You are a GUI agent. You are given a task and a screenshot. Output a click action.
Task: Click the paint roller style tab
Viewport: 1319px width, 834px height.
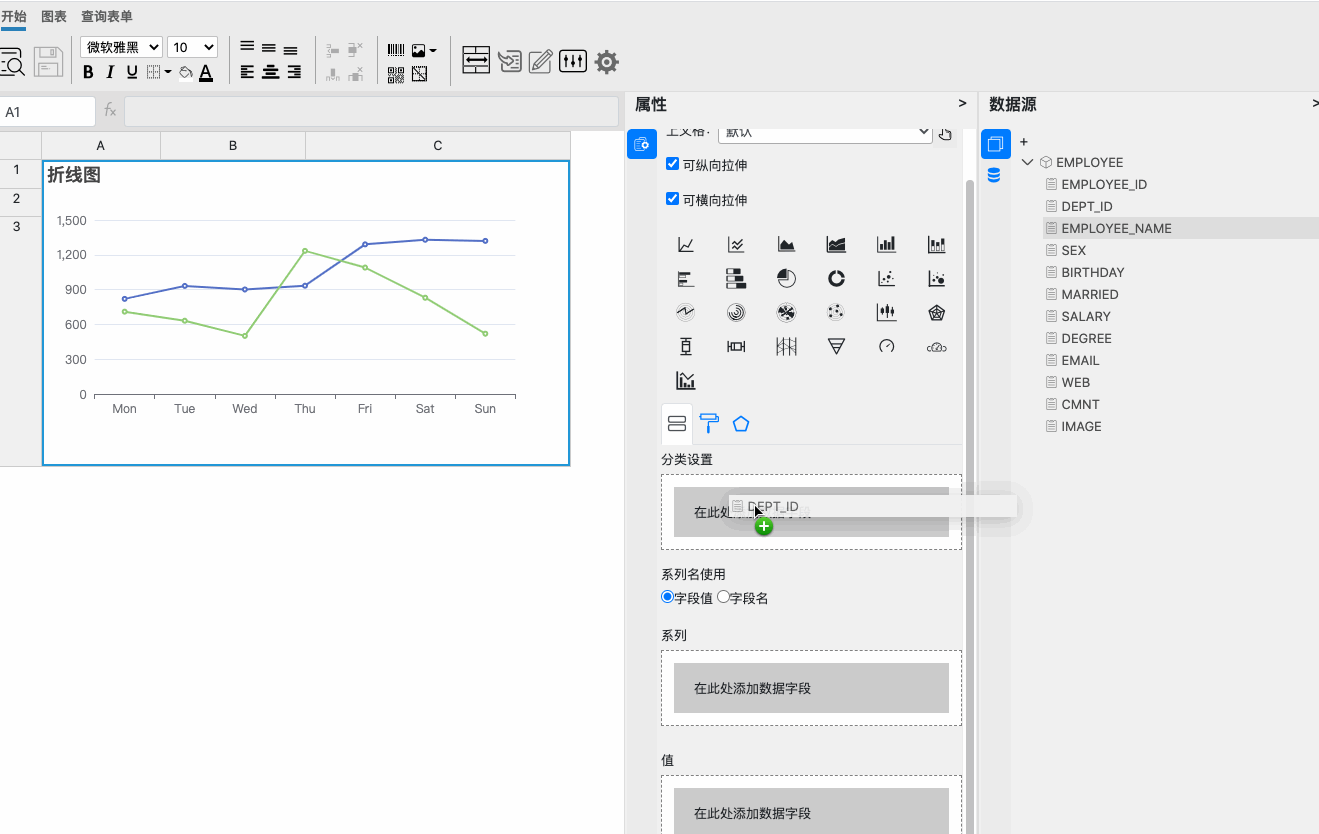(x=709, y=423)
